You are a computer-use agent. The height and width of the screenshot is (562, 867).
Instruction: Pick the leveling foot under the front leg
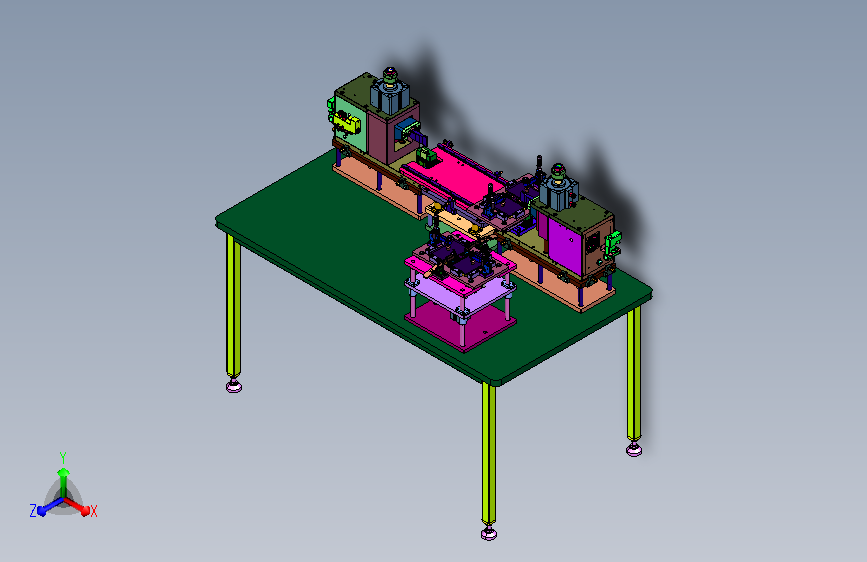point(489,533)
